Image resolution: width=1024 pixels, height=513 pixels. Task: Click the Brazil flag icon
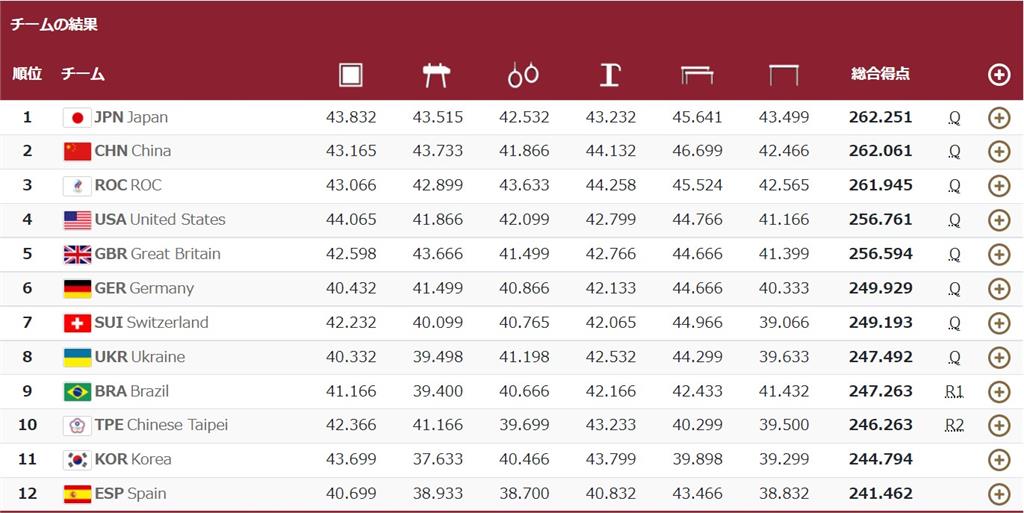tap(77, 392)
